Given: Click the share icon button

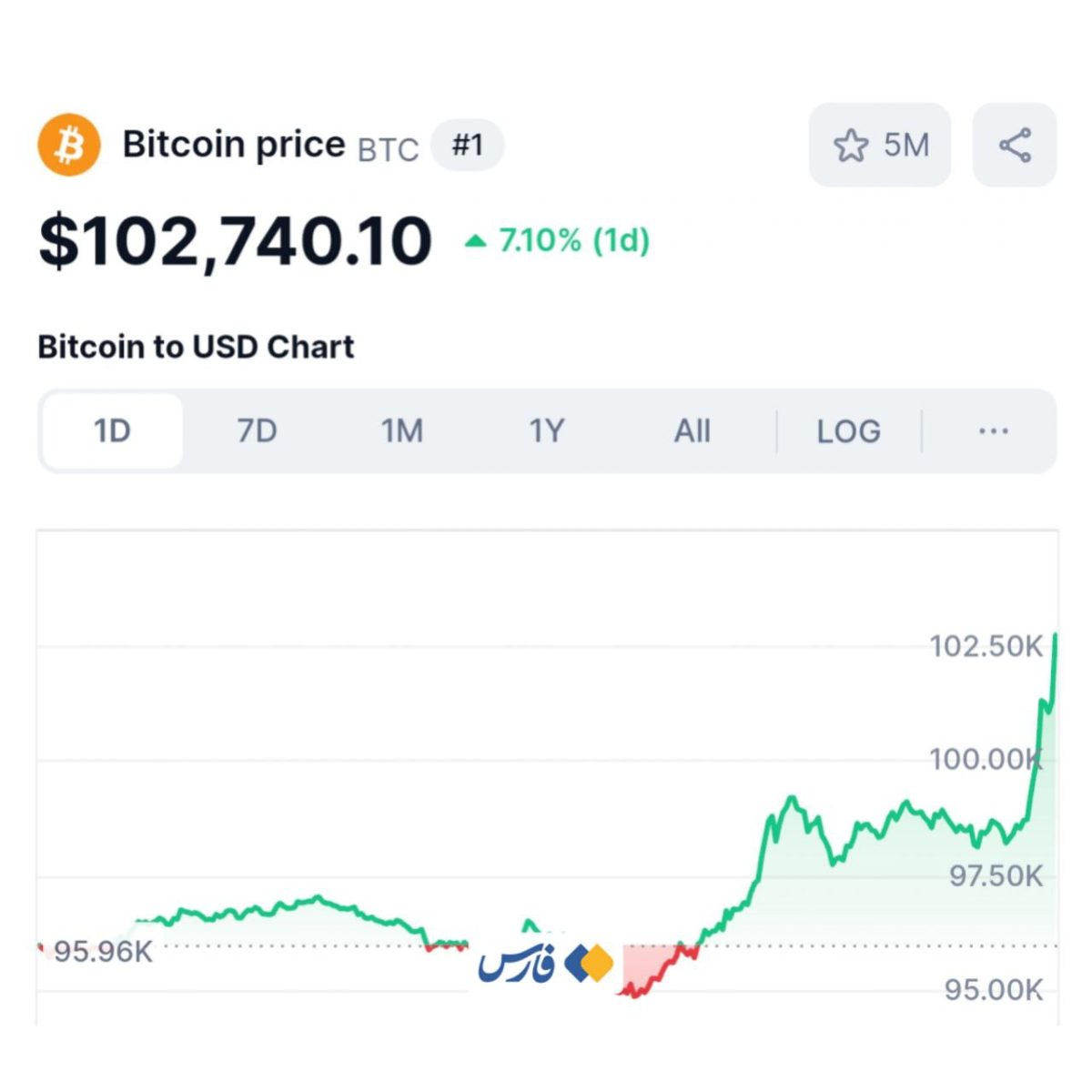Looking at the screenshot, I should pos(1015,146).
